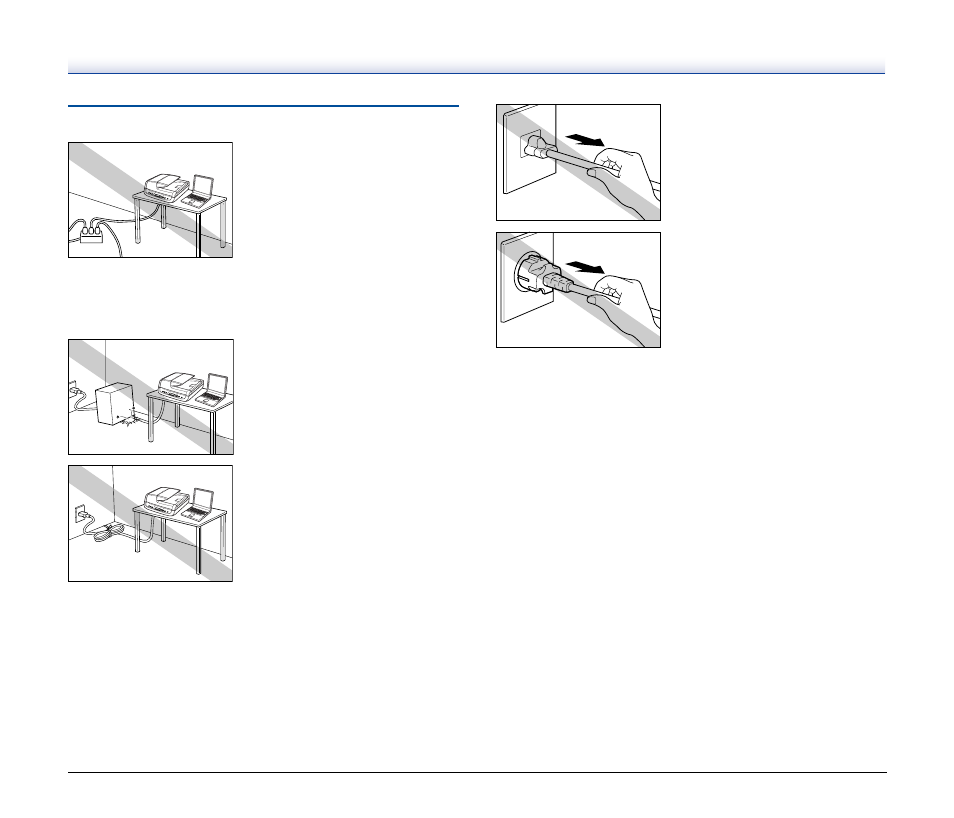Select the heater box sitting on the cord
Image resolution: width=954 pixels, height=818 pixels.
coord(115,403)
